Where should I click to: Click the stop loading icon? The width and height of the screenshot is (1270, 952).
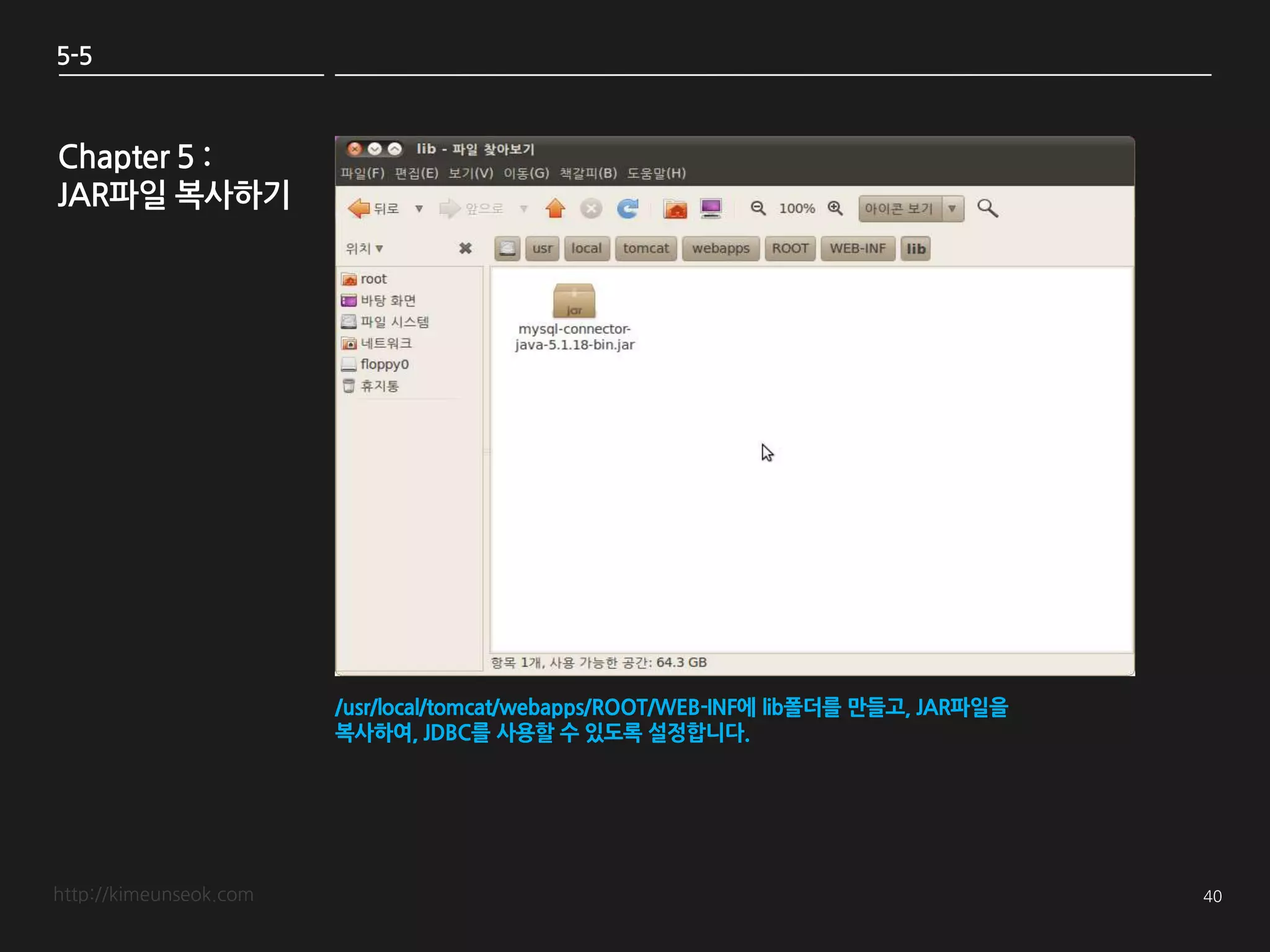[591, 209]
